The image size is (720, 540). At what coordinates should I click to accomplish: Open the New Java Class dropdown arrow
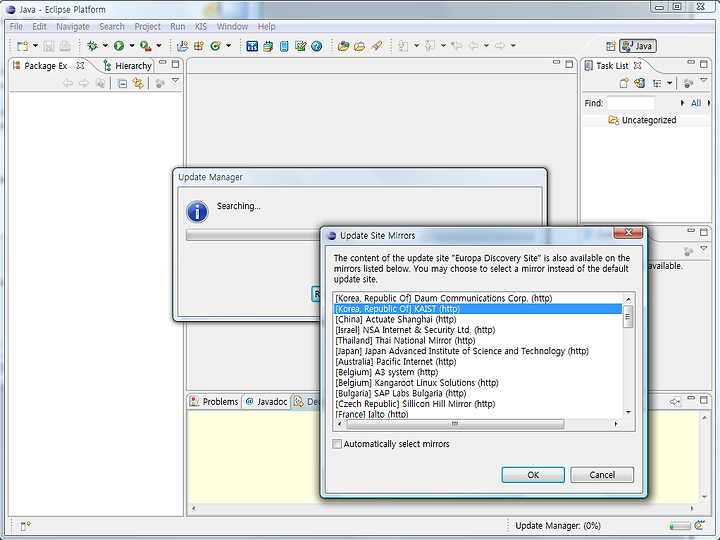click(229, 46)
